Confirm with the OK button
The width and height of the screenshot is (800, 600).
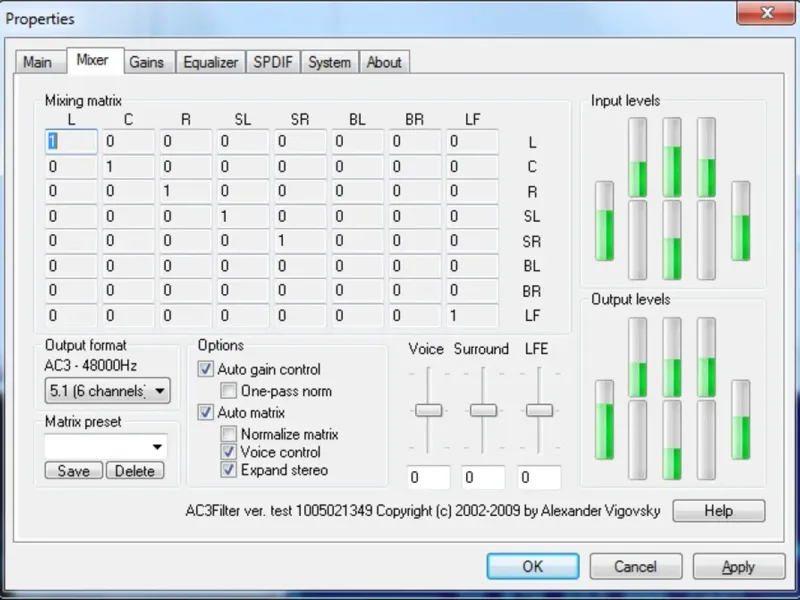click(x=533, y=566)
